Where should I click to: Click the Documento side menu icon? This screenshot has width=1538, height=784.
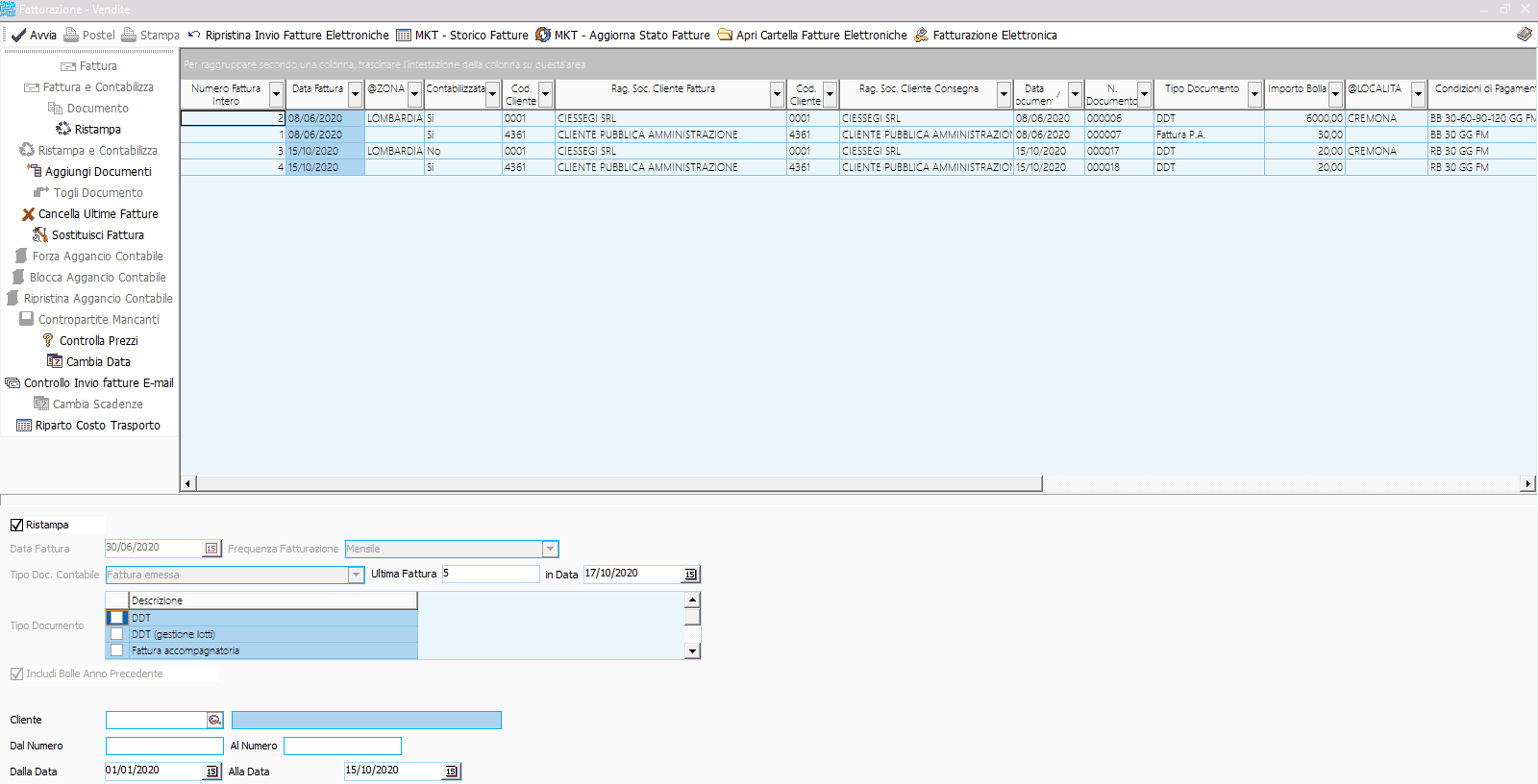(56, 108)
